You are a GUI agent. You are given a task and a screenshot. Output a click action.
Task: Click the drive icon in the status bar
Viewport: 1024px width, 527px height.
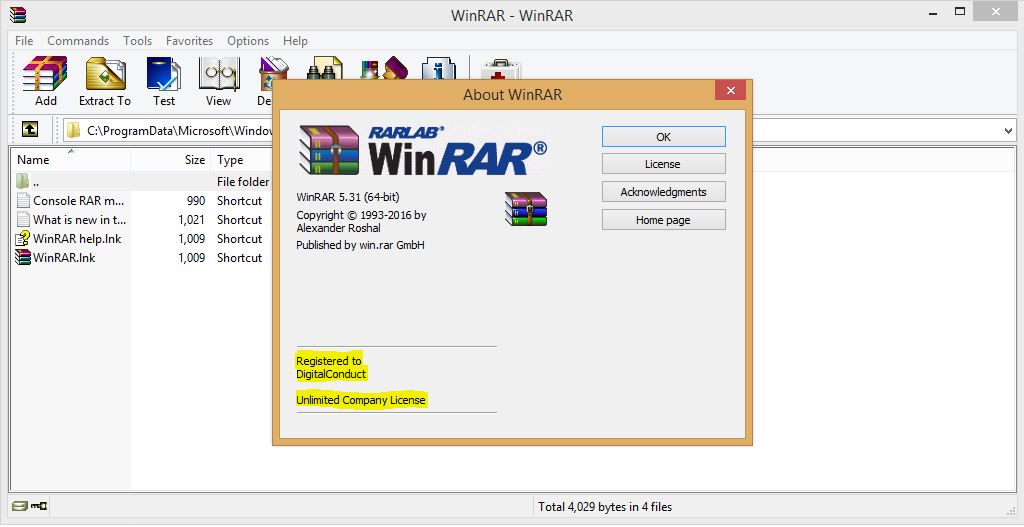coord(20,506)
